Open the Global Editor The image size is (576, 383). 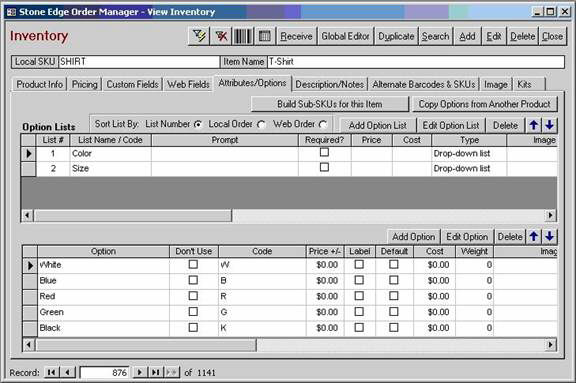pyautogui.click(x=345, y=36)
